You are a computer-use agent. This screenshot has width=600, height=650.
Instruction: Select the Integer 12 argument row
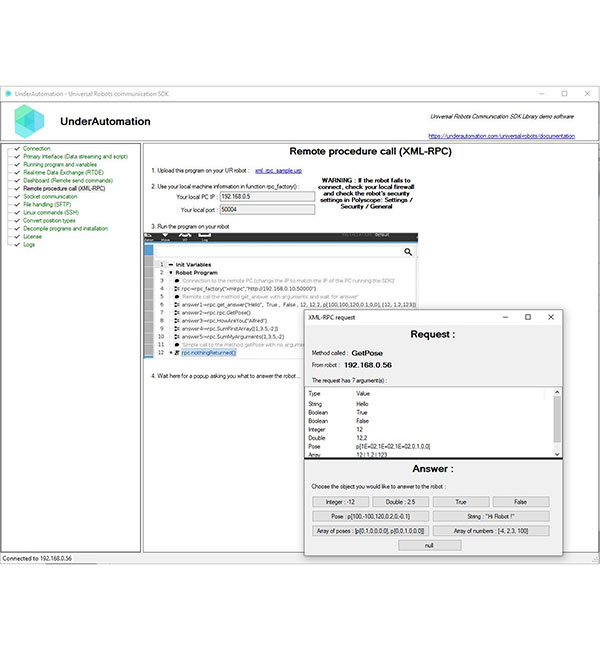coord(429,429)
